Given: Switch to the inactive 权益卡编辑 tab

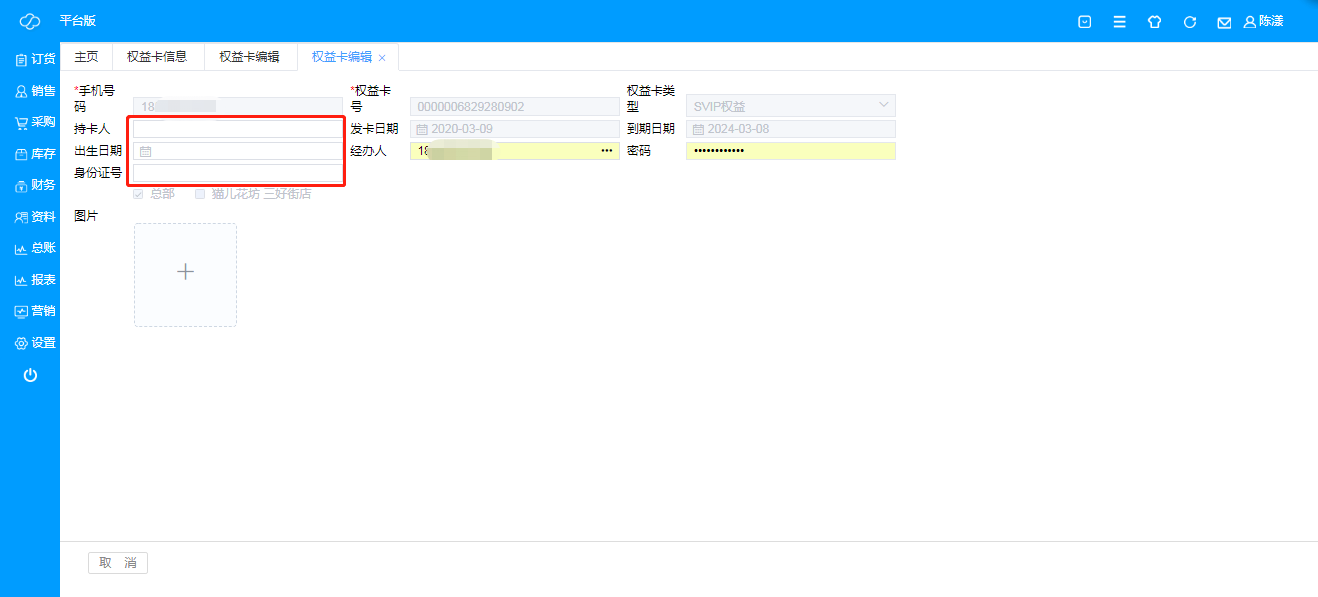Looking at the screenshot, I should pos(249,57).
